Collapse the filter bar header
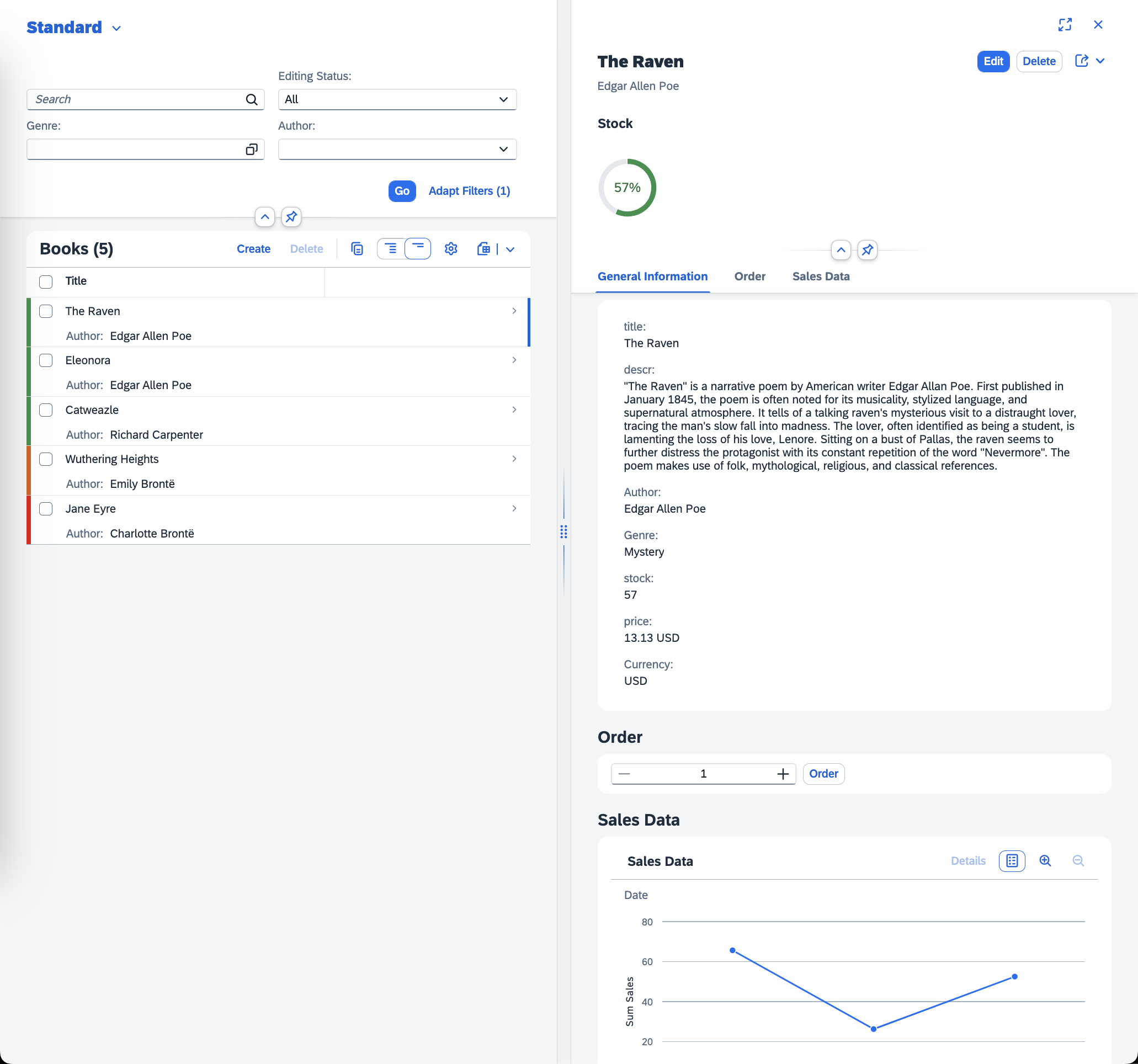This screenshot has height=1064, width=1138. pyautogui.click(x=264, y=217)
